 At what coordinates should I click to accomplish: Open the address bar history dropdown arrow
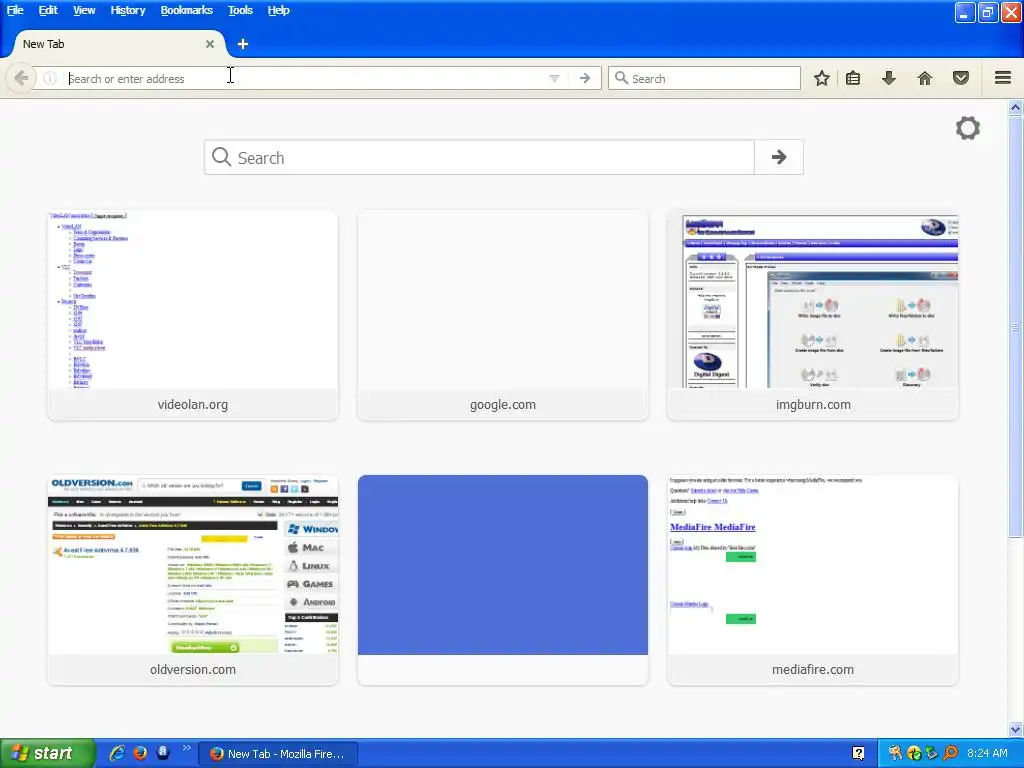(x=554, y=78)
